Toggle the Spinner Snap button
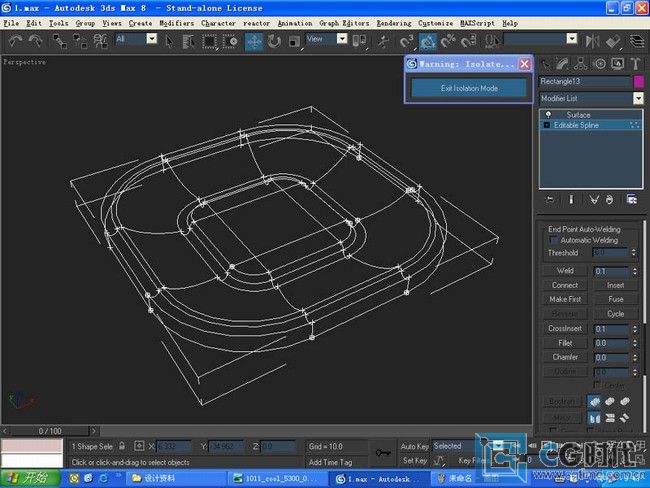Image resolution: width=650 pixels, height=488 pixels. click(x=468, y=41)
